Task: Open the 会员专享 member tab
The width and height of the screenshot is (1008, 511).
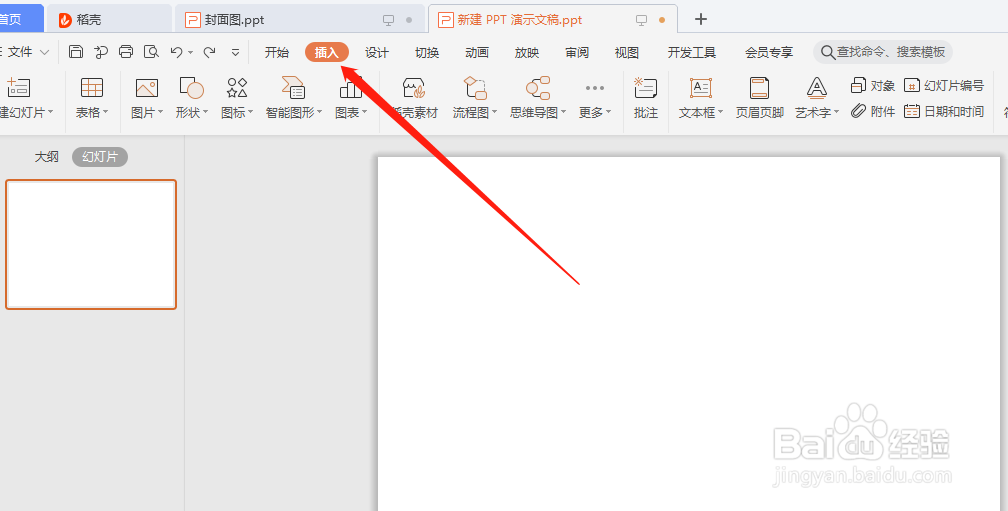Action: pos(769,53)
